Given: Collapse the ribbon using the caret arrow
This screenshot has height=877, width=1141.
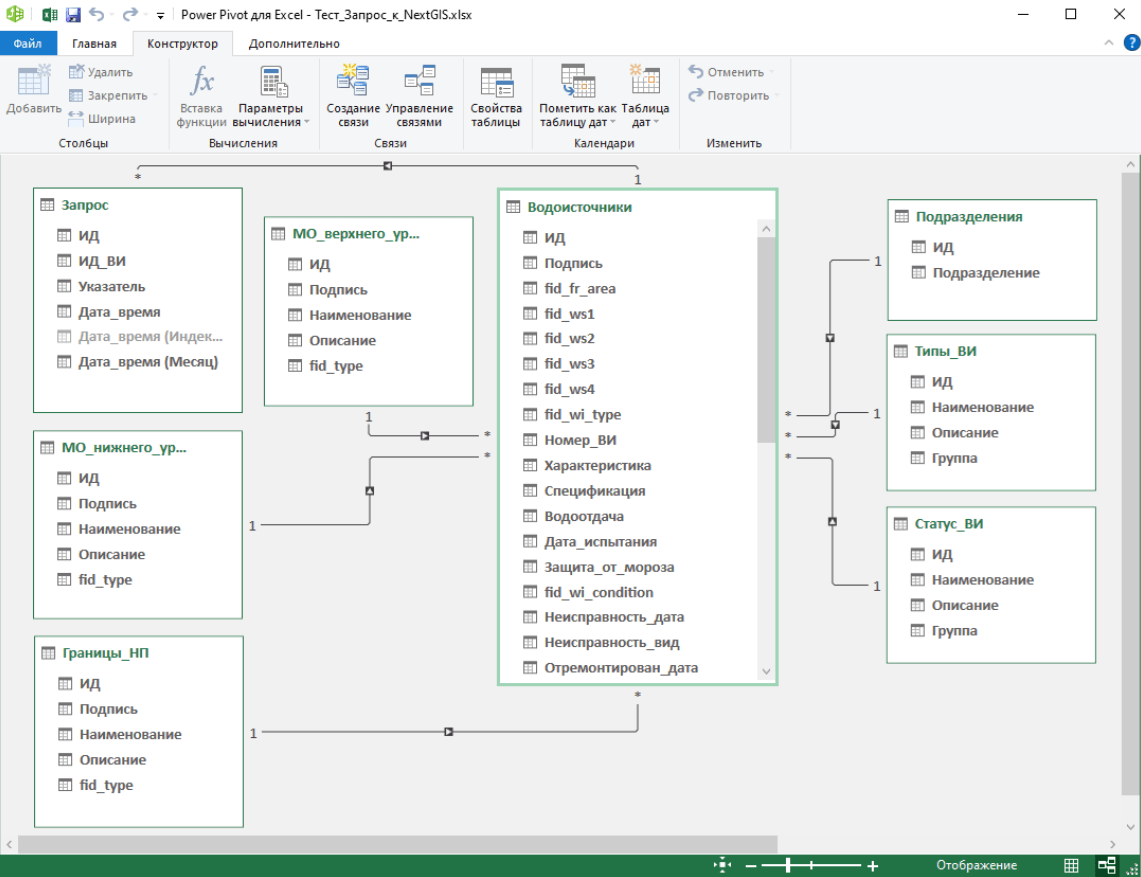Looking at the screenshot, I should [x=1110, y=43].
